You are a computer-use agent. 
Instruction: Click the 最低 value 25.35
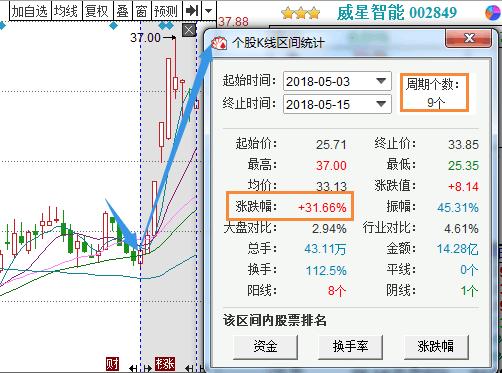click(463, 165)
